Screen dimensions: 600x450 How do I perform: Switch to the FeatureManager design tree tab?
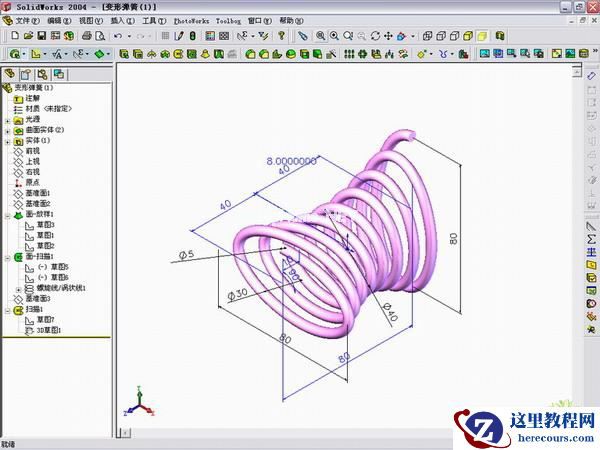pos(10,74)
